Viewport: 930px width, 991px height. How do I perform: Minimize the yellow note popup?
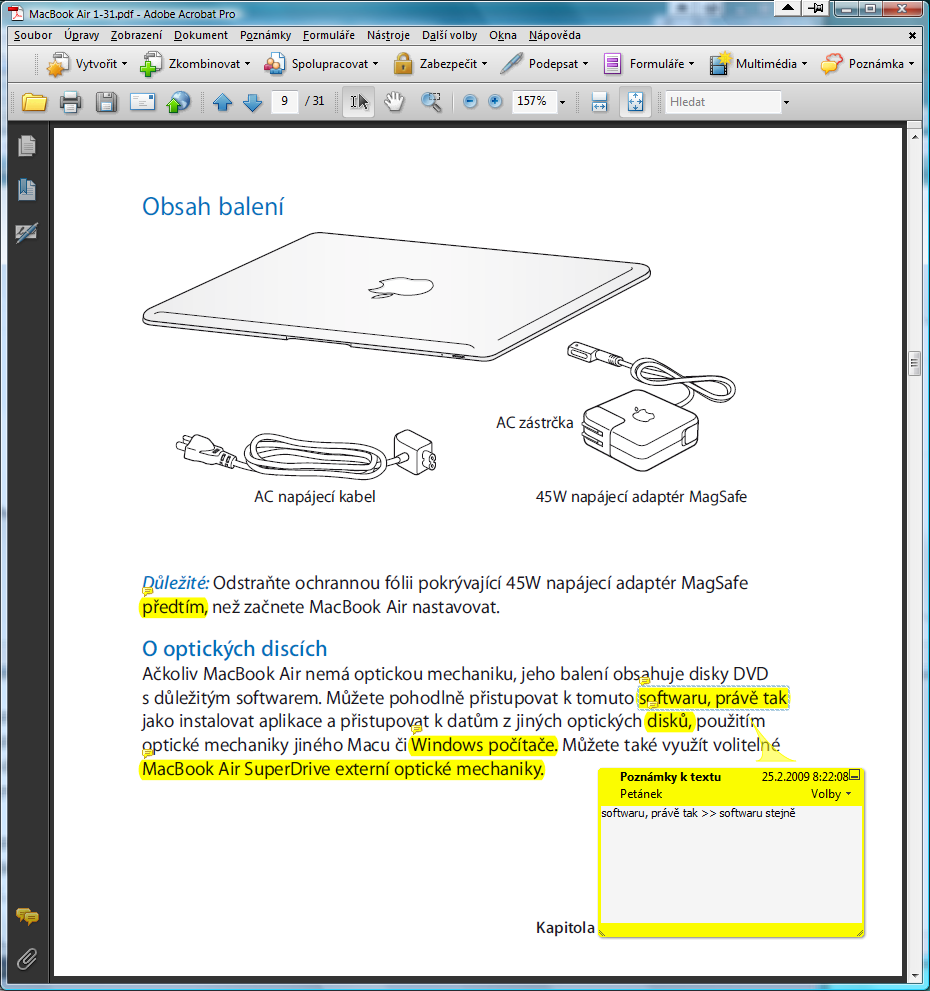855,774
